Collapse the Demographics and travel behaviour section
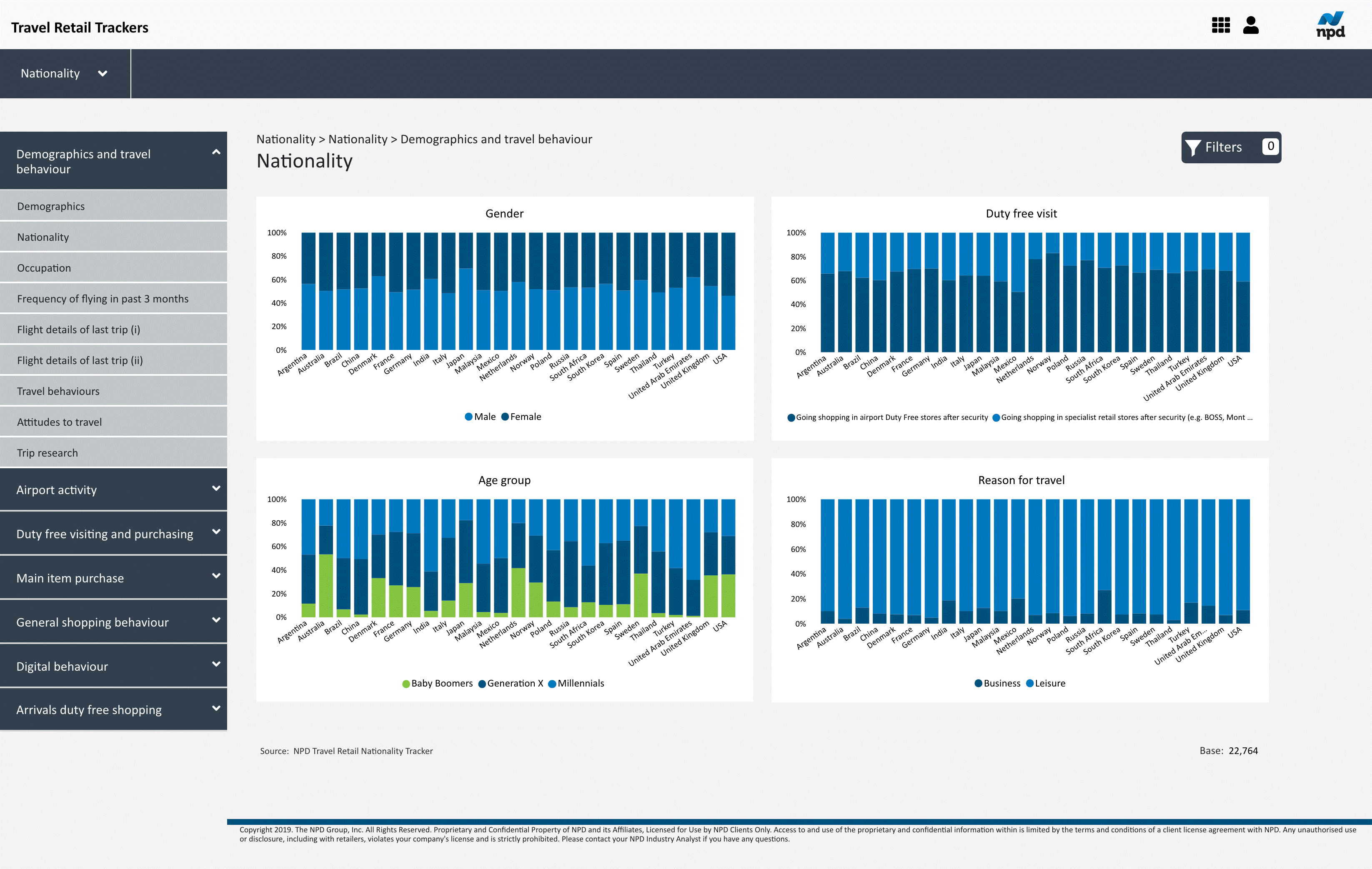Screen dimensions: 1372x869 click(x=215, y=152)
